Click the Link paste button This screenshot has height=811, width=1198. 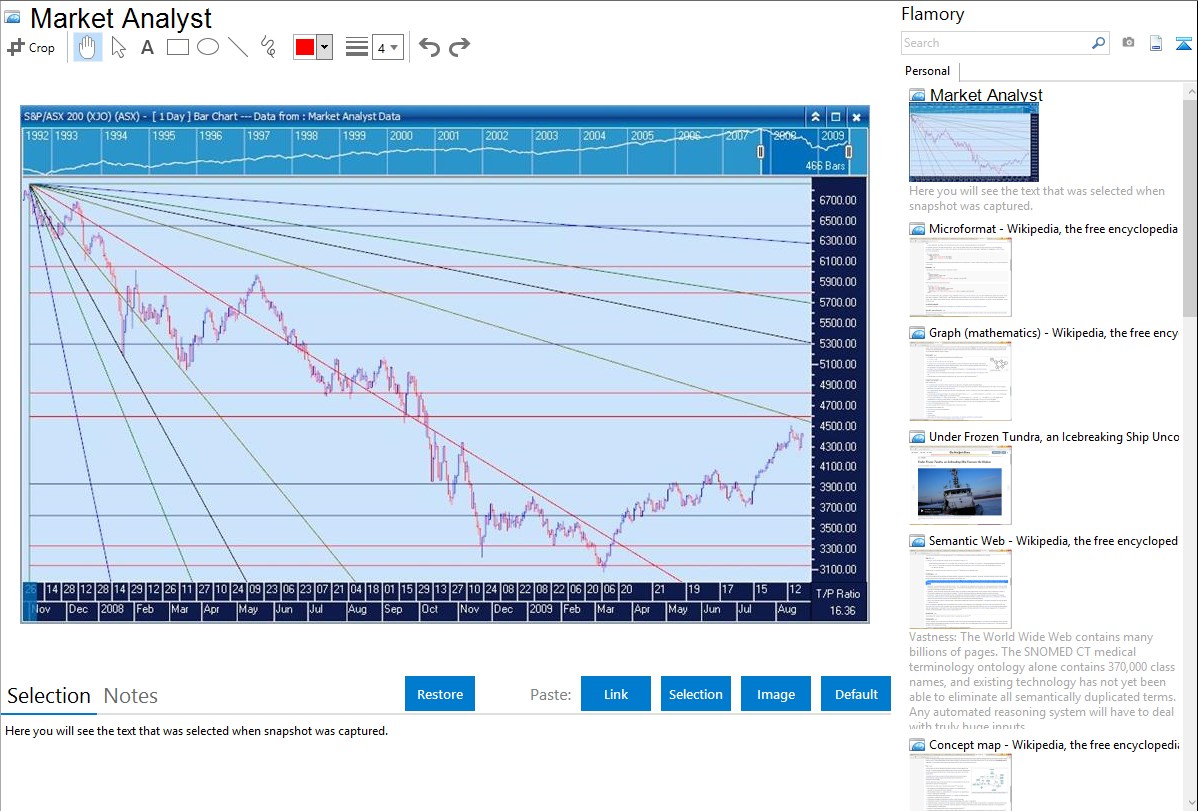coord(616,694)
